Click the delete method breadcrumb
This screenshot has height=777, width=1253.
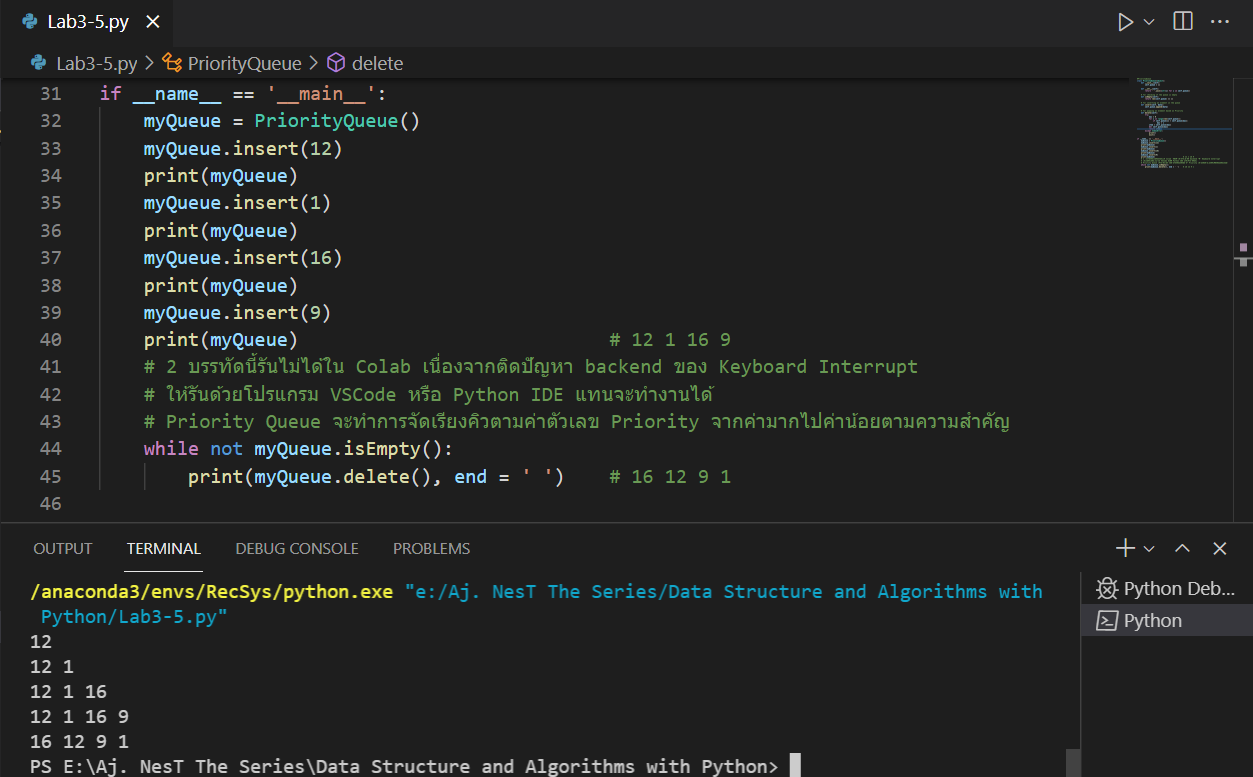click(x=377, y=63)
